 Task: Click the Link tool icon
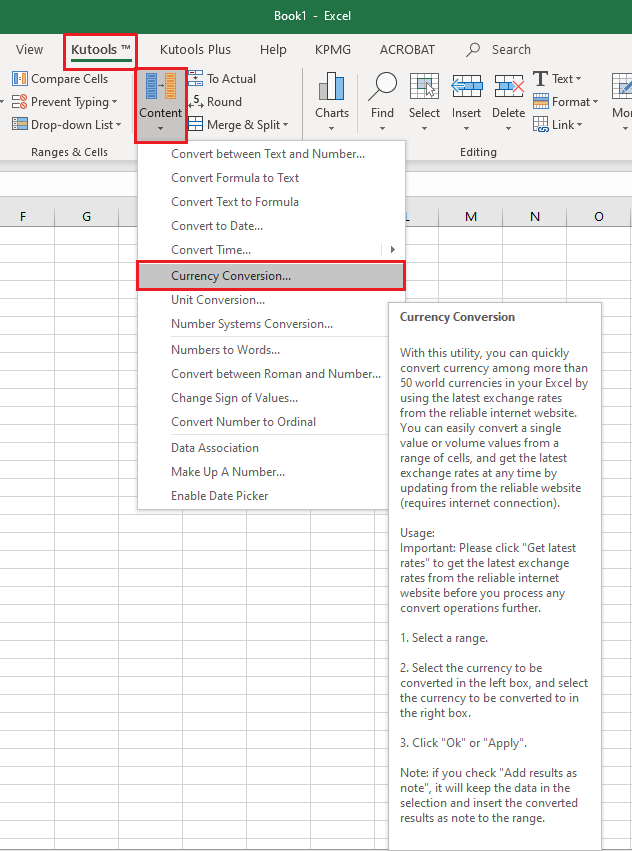[540, 124]
